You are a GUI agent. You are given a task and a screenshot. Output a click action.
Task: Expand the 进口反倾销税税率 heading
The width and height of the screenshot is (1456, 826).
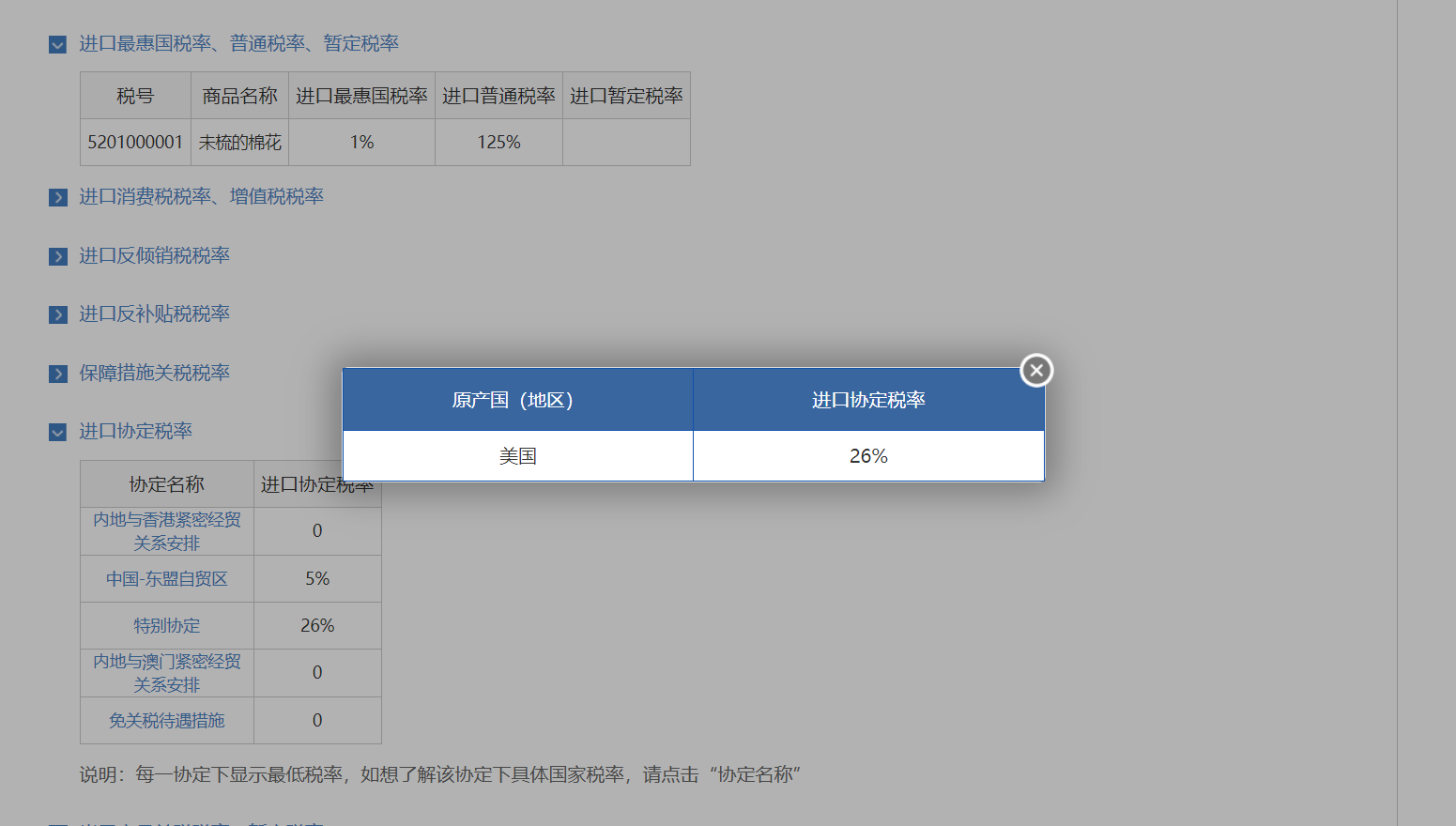(154, 255)
